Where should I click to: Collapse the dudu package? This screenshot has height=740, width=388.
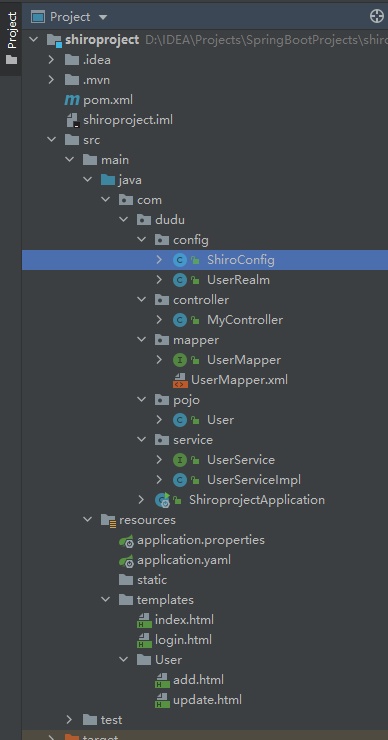123,219
